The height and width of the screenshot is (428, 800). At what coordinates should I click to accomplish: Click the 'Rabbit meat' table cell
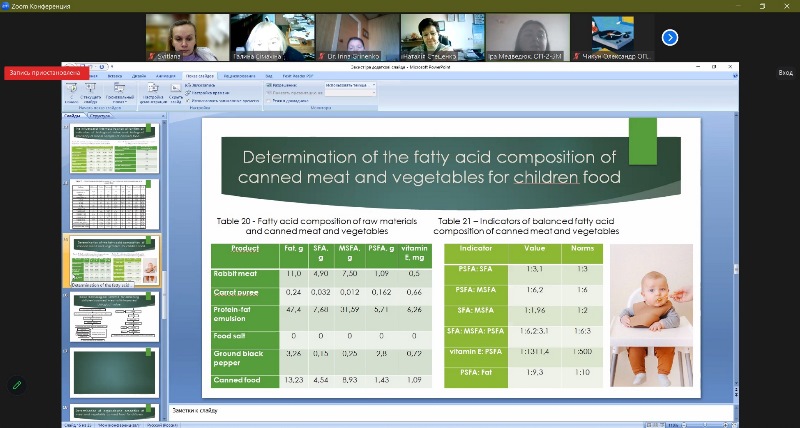(x=245, y=278)
